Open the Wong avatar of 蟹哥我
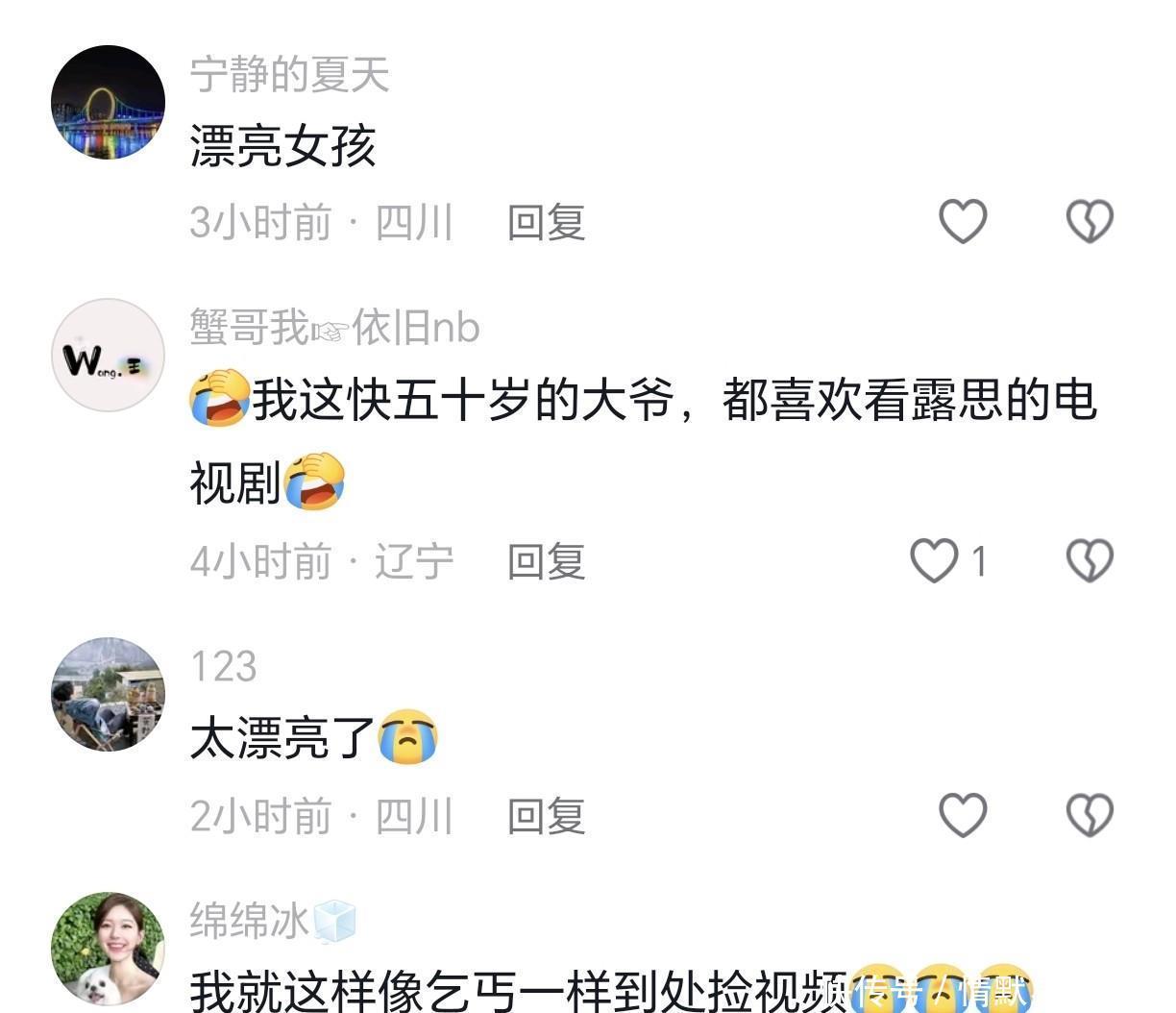 pyautogui.click(x=108, y=356)
